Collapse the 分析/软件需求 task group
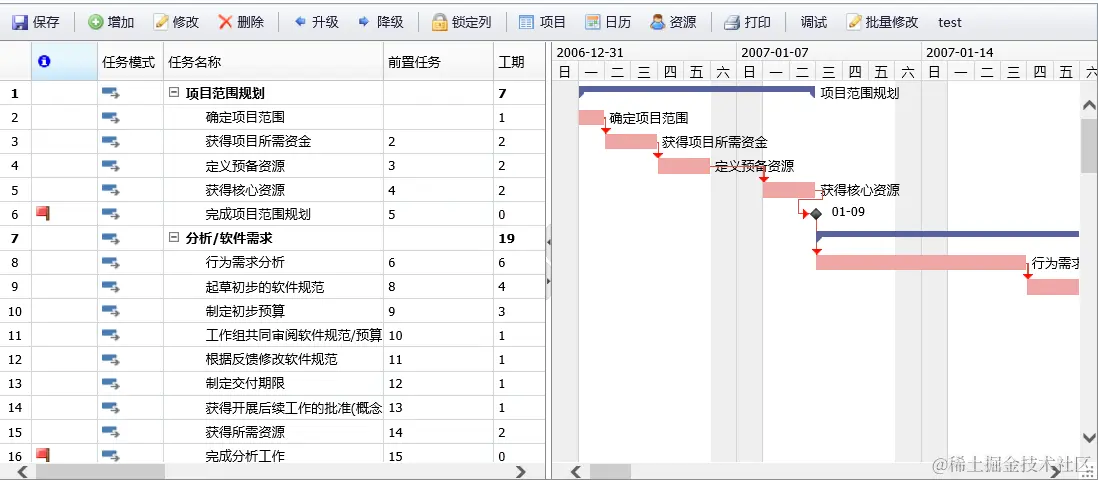 (x=174, y=238)
